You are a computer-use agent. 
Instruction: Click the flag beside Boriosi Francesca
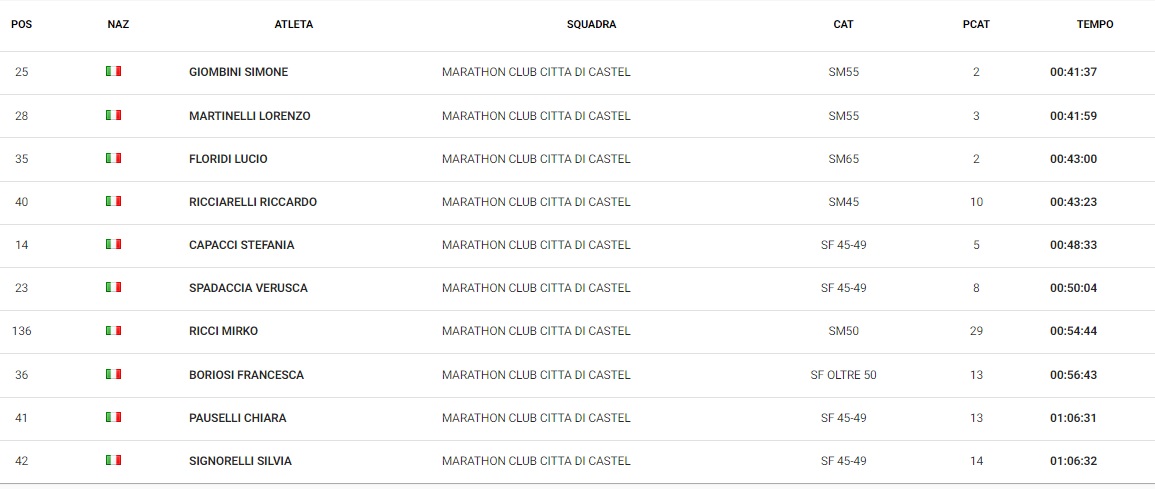click(x=113, y=374)
